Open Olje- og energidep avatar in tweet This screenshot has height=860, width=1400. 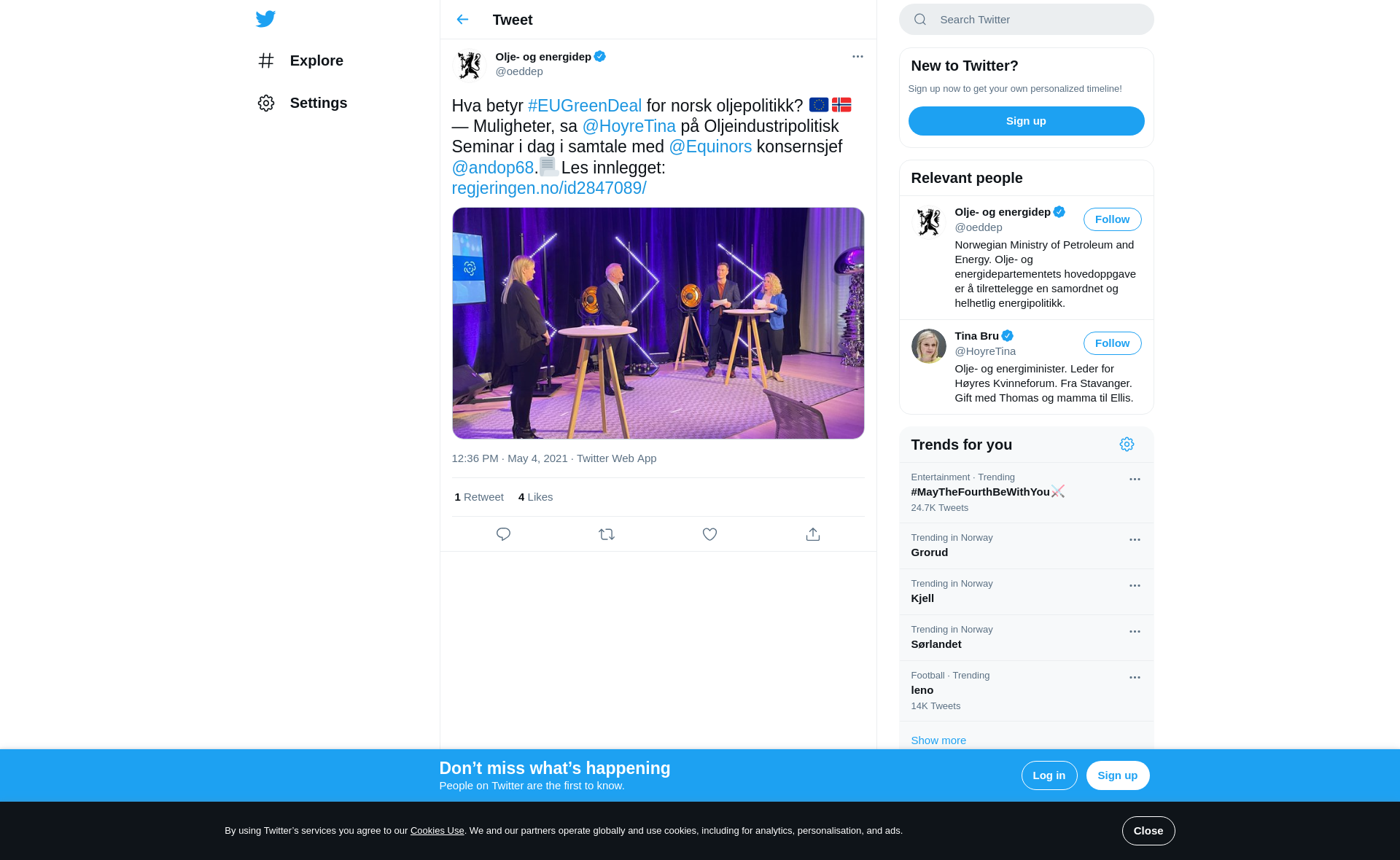(x=470, y=65)
